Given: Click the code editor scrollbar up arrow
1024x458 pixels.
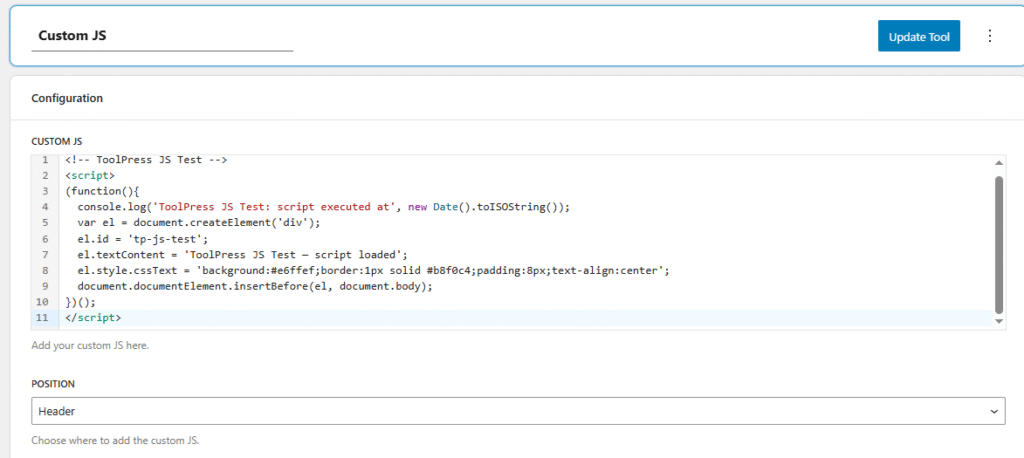Looking at the screenshot, I should (x=998, y=163).
